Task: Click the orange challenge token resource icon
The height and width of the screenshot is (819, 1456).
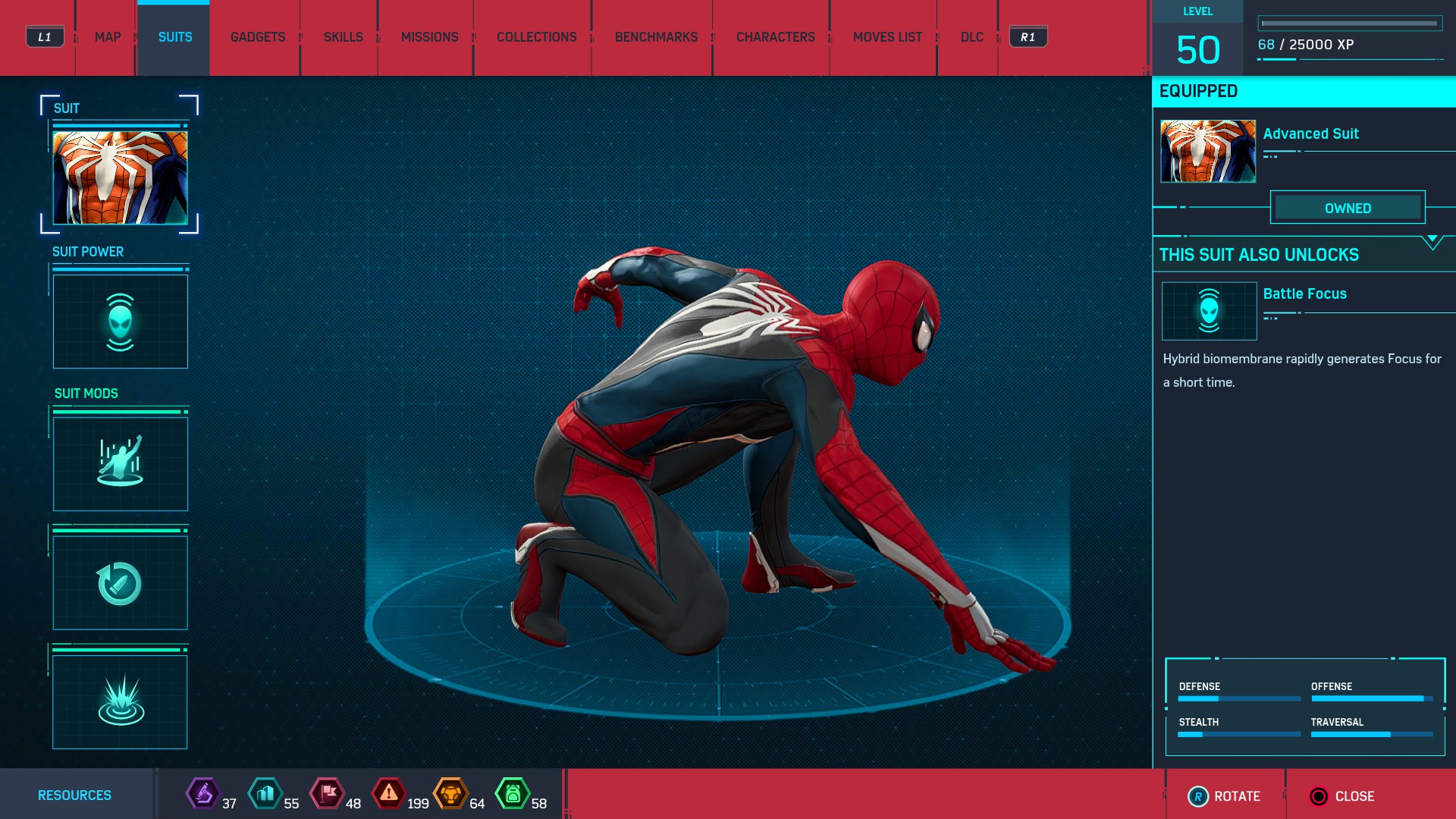Action: click(x=450, y=794)
